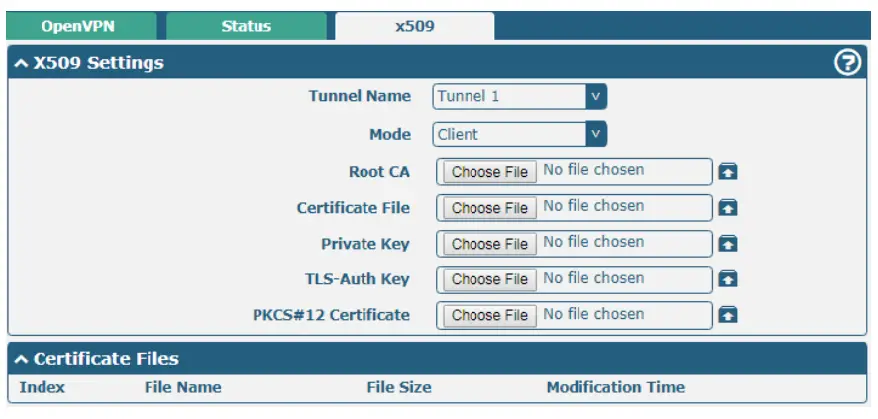Switch to the OpenVPN tab

(x=82, y=26)
